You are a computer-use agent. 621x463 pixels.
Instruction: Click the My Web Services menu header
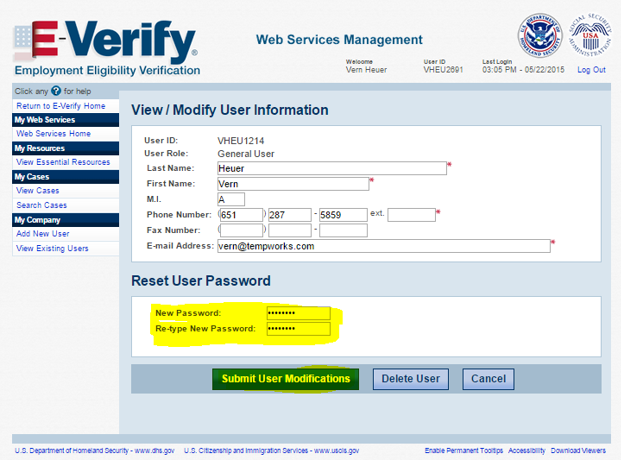[66, 120]
